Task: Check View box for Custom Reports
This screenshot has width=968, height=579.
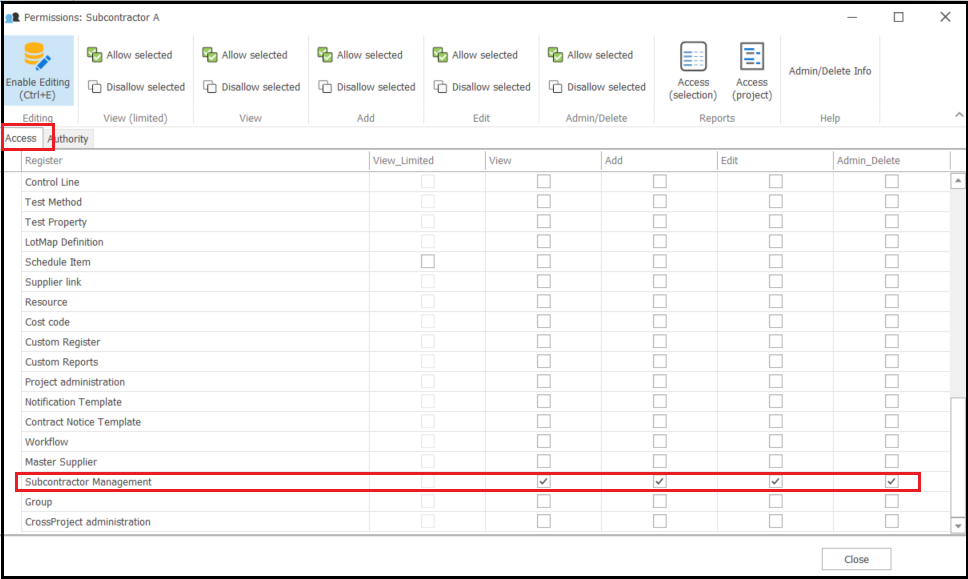Action: pos(544,362)
